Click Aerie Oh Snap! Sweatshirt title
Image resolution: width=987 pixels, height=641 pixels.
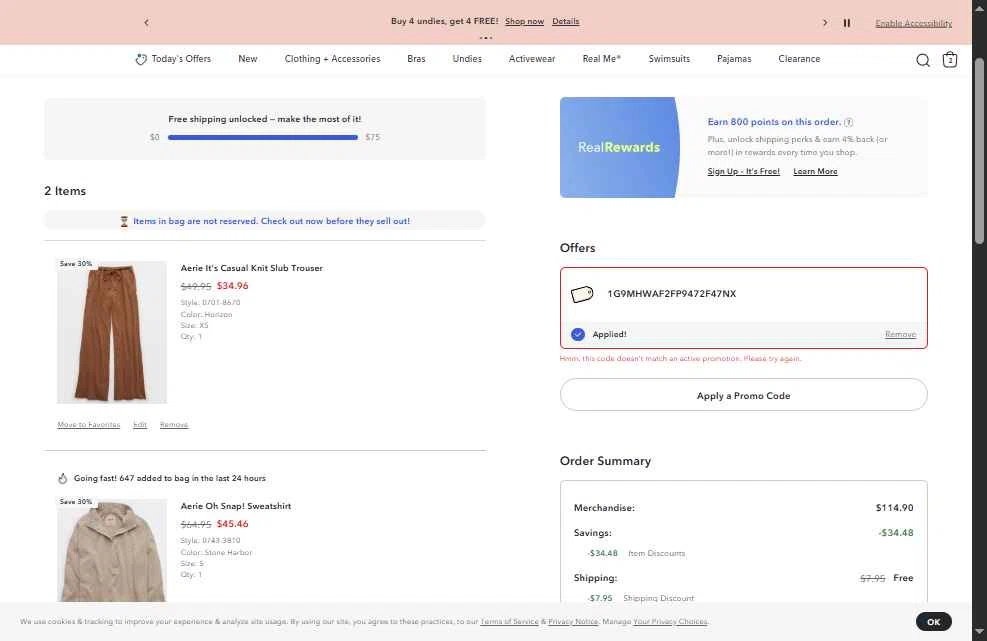pos(236,506)
